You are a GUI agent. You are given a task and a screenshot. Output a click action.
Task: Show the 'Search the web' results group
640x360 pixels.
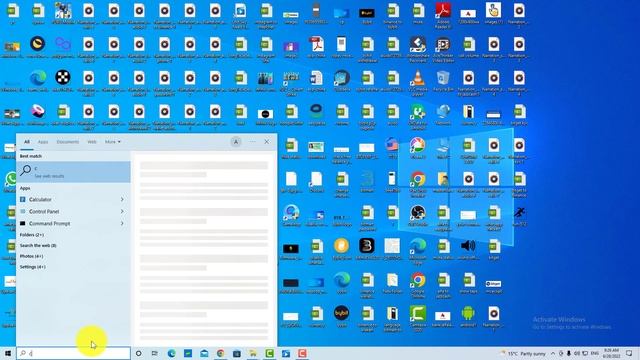click(x=38, y=246)
